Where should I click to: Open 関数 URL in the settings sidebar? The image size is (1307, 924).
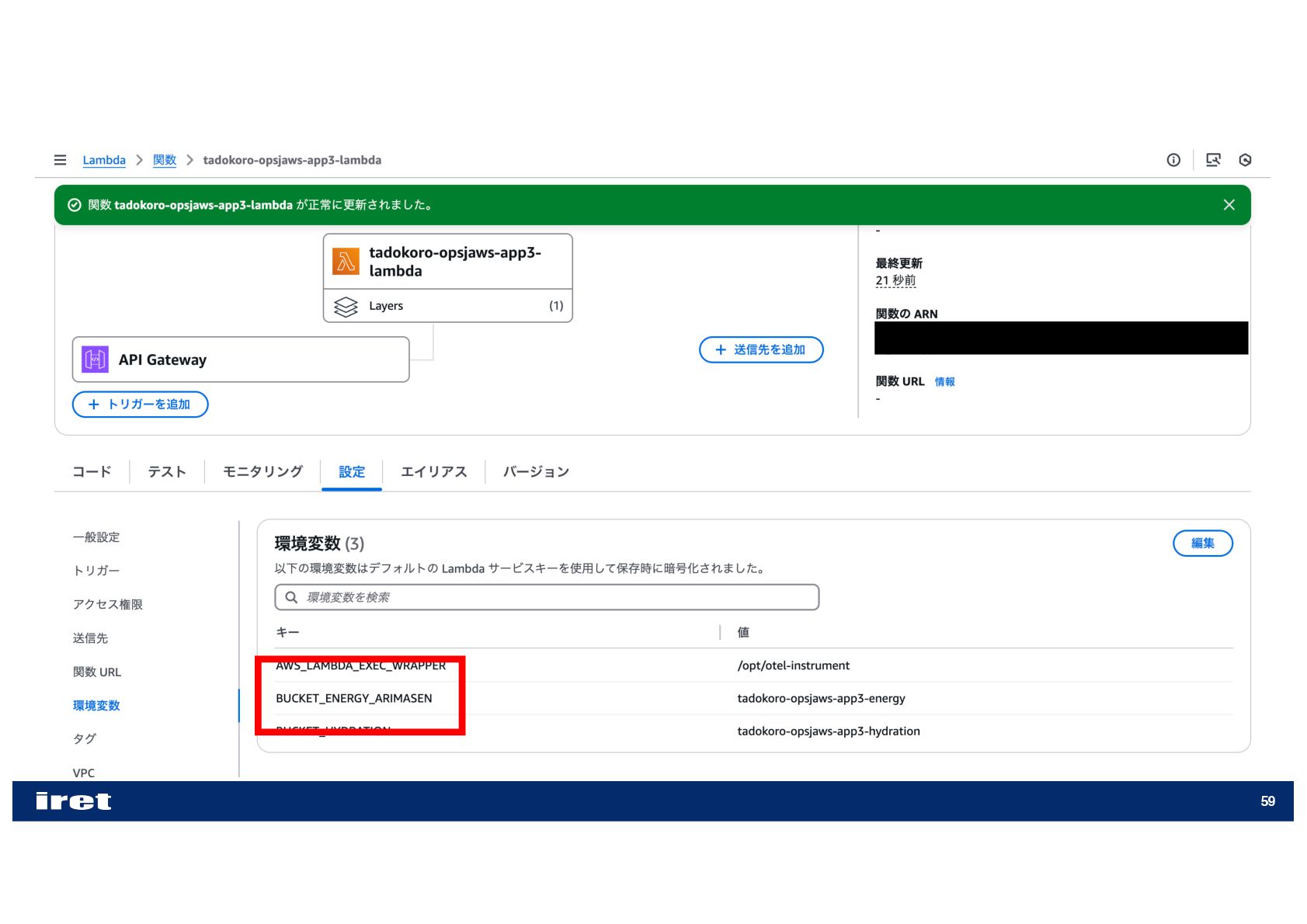[x=97, y=672]
